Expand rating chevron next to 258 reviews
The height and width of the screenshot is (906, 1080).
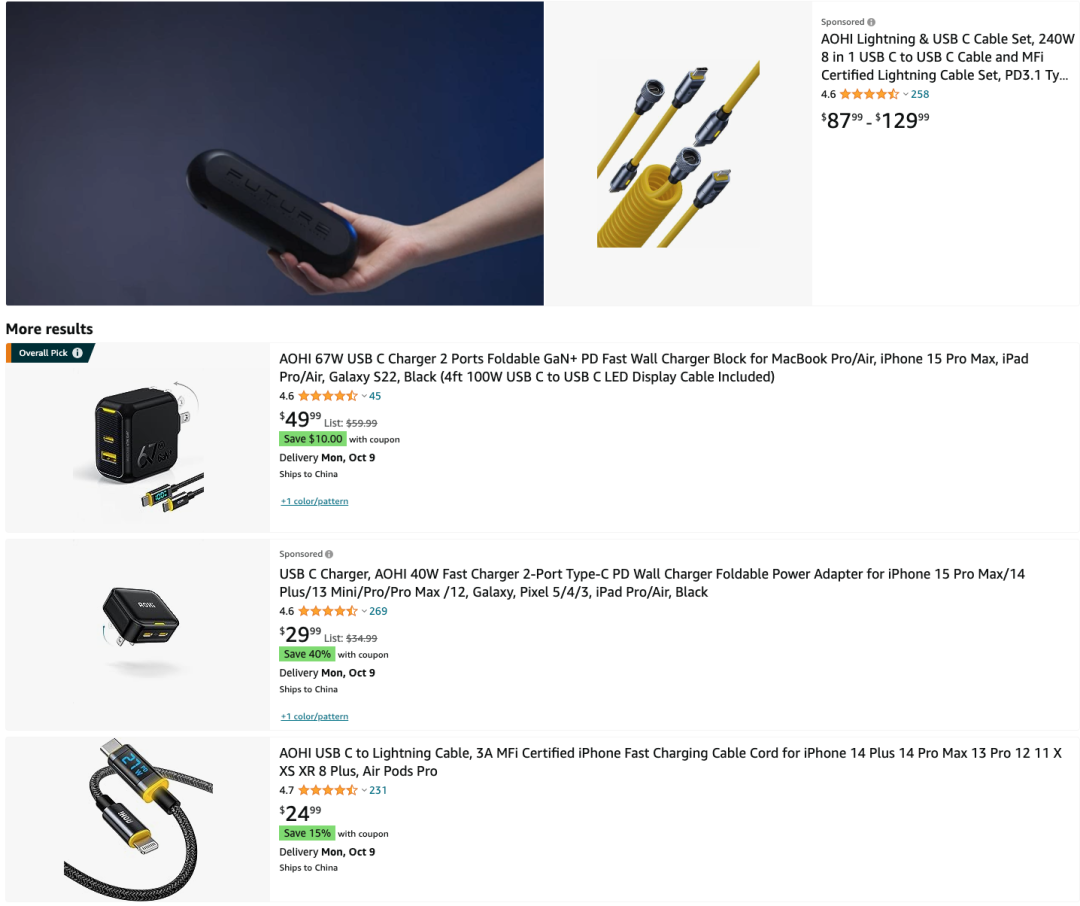pos(906,94)
